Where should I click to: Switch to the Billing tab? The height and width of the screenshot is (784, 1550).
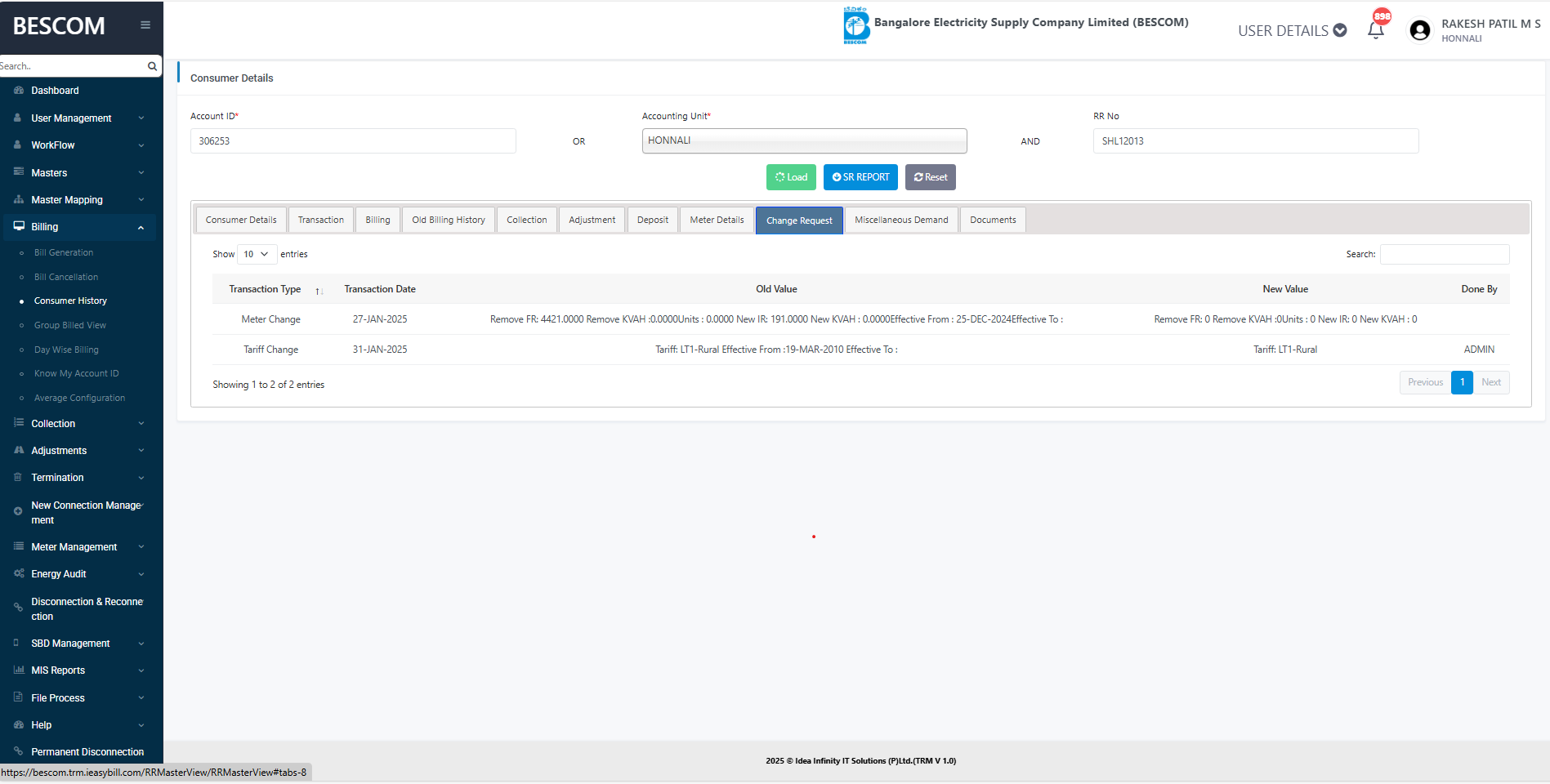point(377,220)
